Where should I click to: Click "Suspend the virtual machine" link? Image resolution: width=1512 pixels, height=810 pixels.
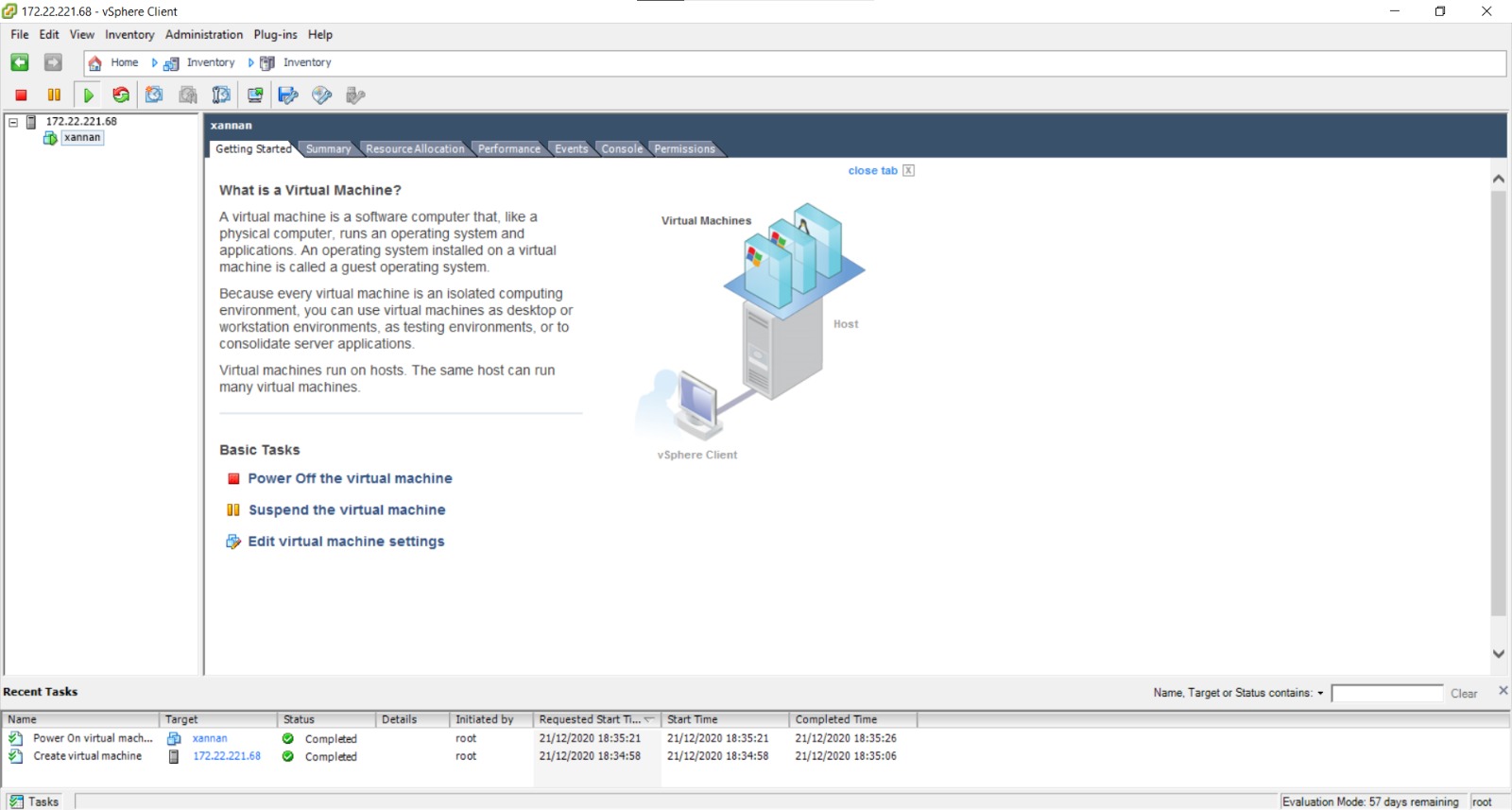pyautogui.click(x=346, y=510)
